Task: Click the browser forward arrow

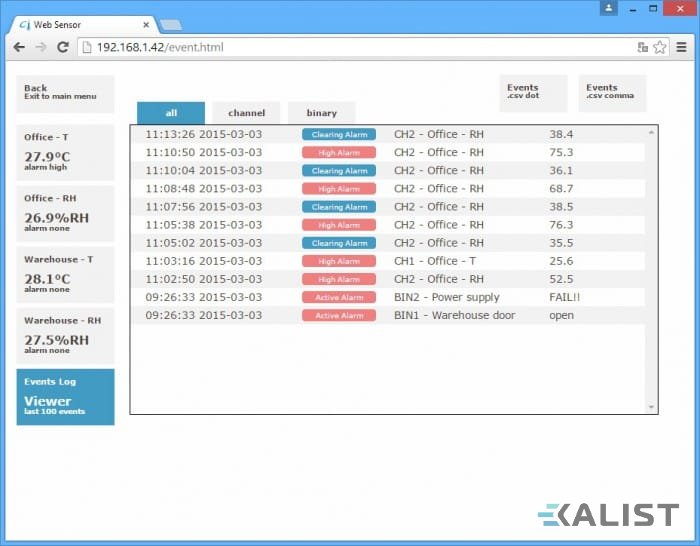Action: tap(41, 47)
